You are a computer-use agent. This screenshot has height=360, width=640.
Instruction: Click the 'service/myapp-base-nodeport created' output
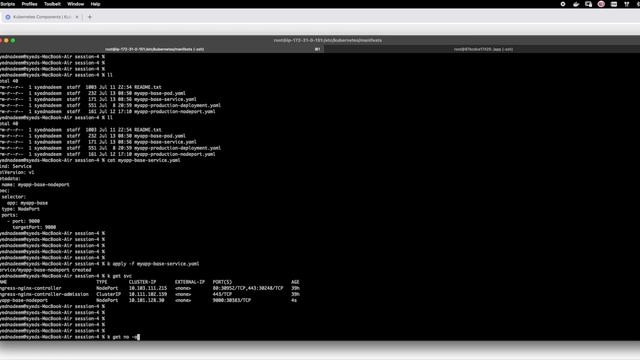pos(45,270)
